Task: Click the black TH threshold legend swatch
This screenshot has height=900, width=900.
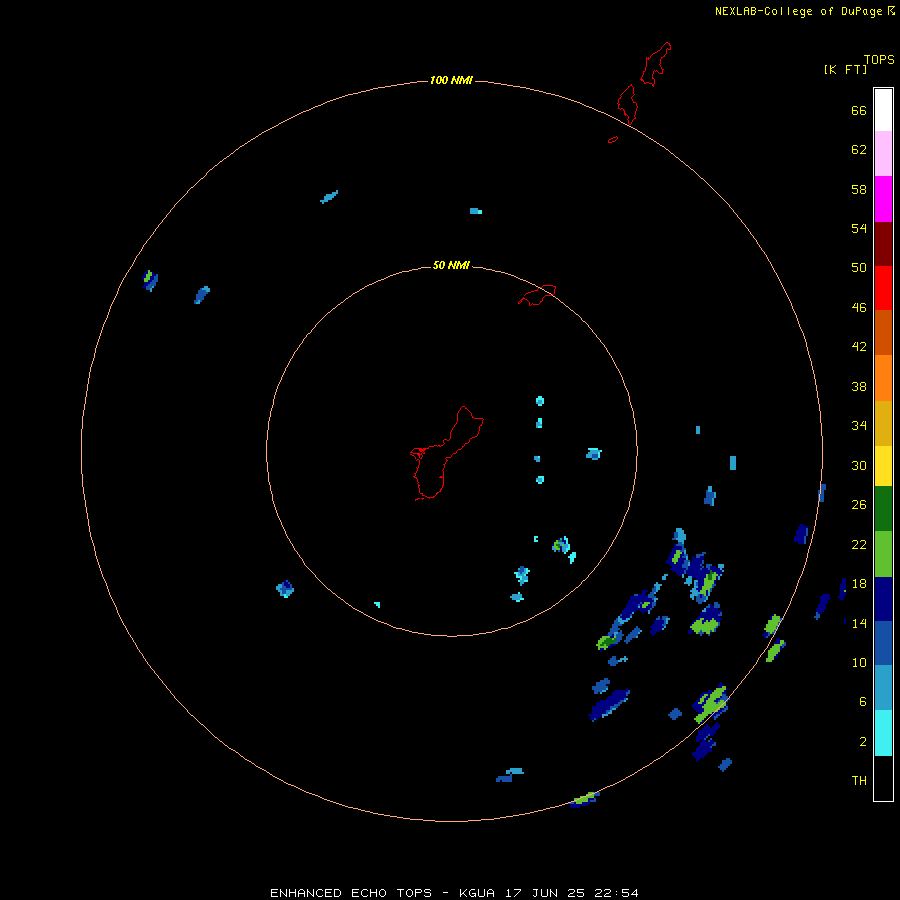Action: pos(883,778)
